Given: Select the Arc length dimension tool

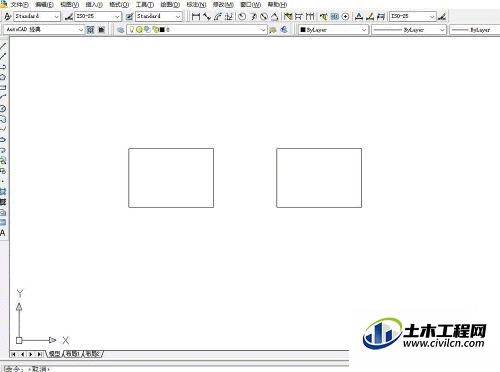Looking at the screenshot, I should point(218,16).
